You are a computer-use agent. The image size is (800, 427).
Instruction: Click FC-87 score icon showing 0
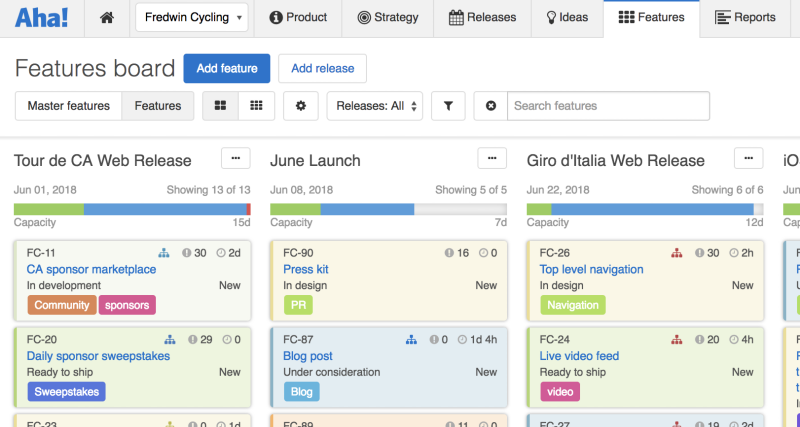tap(434, 339)
